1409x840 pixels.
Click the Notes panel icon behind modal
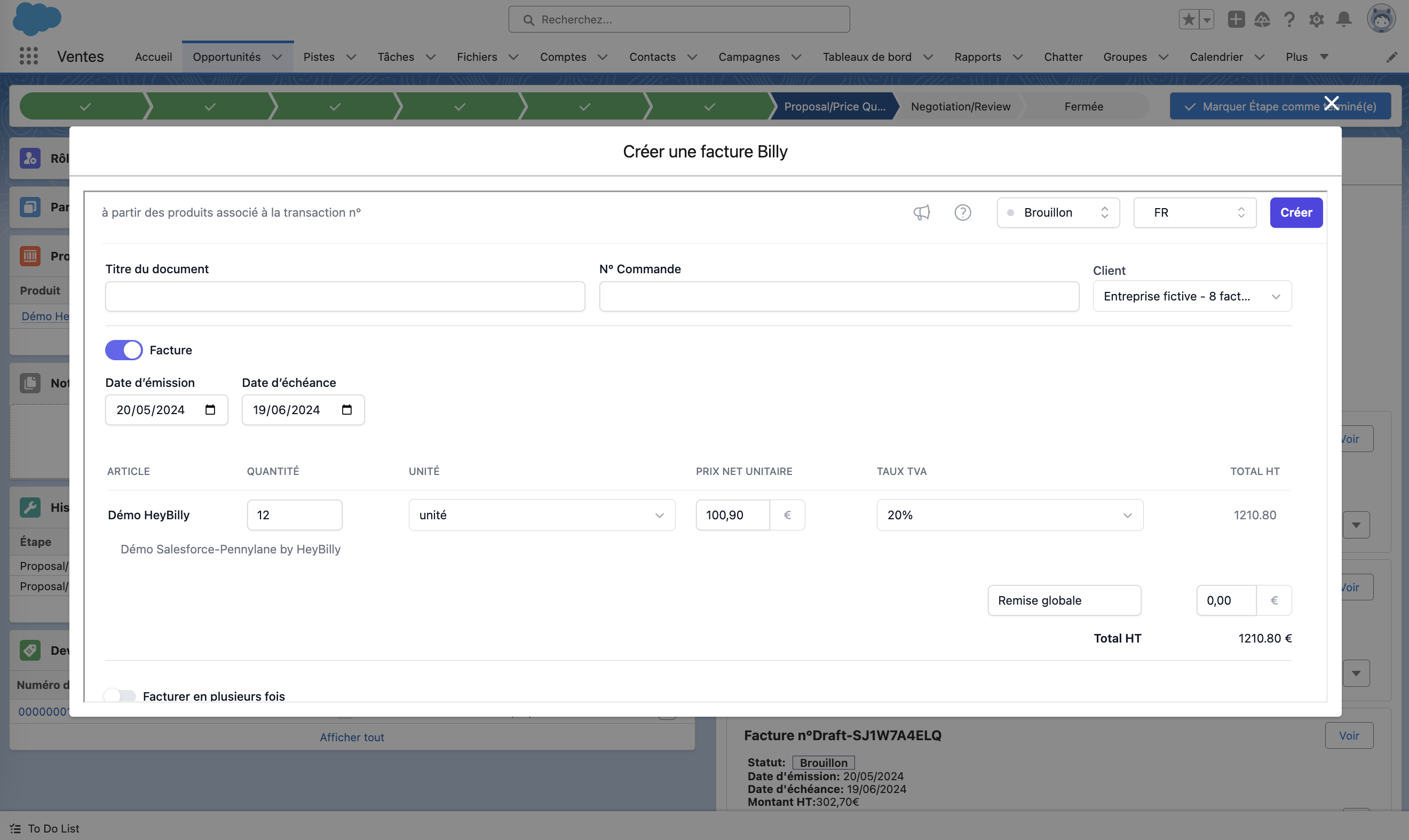(x=30, y=383)
